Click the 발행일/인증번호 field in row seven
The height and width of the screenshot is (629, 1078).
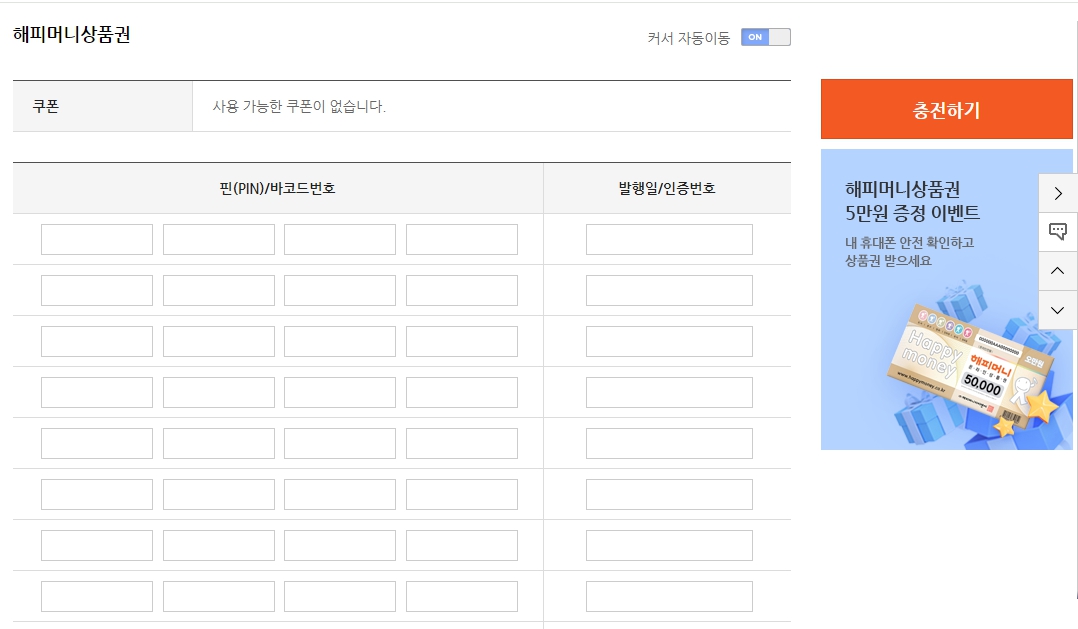coord(669,545)
